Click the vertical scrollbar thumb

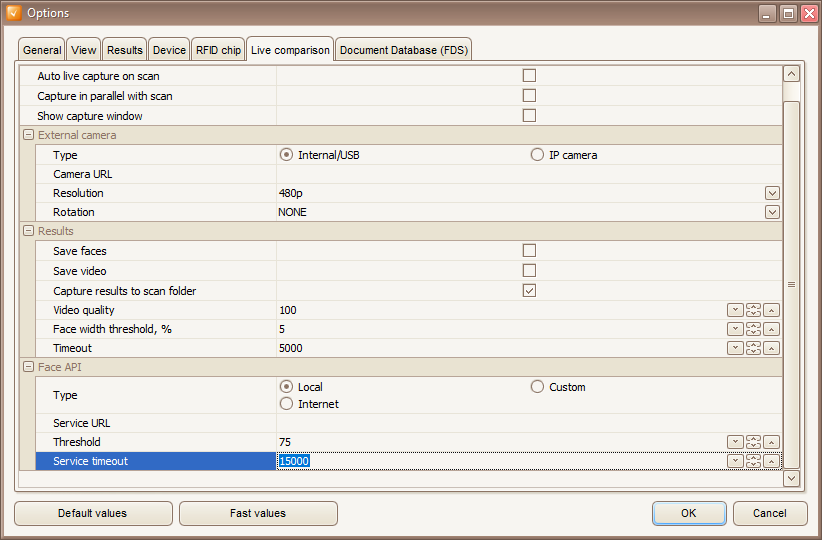(791, 284)
